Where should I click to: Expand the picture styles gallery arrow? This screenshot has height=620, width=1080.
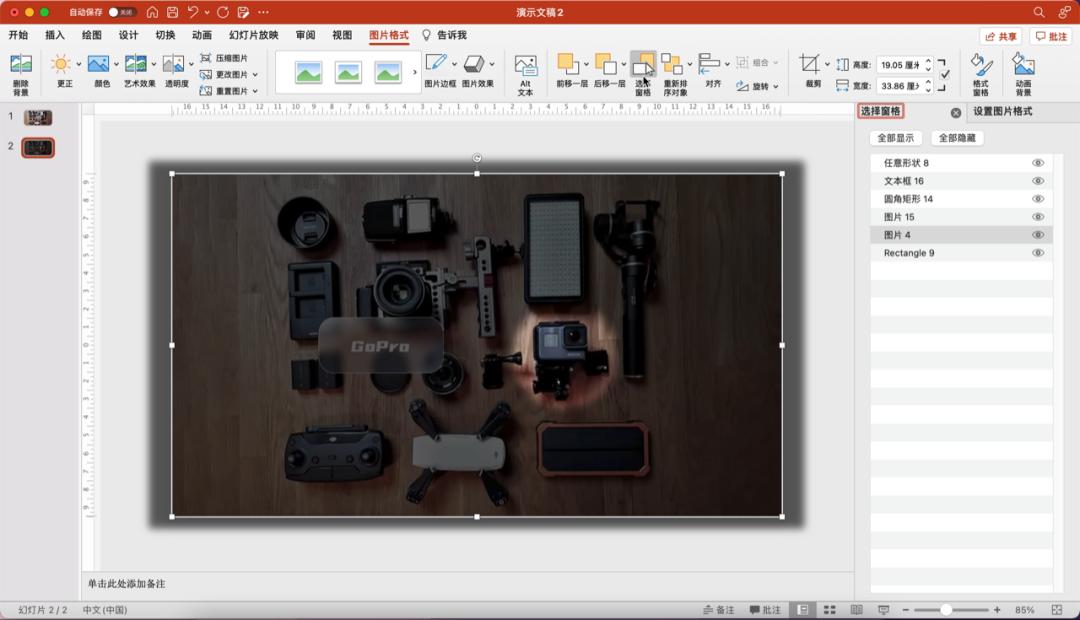click(x=415, y=72)
